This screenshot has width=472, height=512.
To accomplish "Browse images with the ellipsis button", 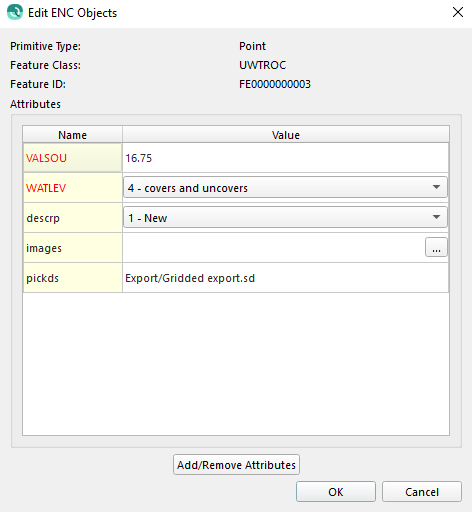I will (x=436, y=247).
